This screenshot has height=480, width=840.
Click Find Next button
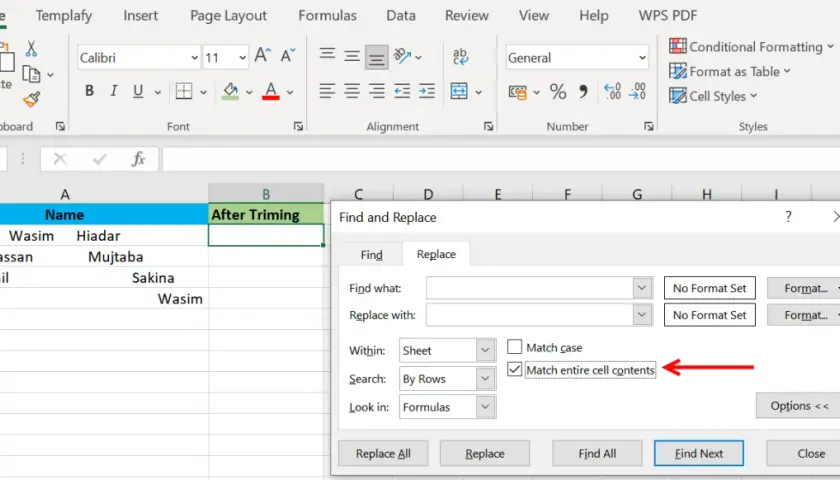pyautogui.click(x=699, y=454)
